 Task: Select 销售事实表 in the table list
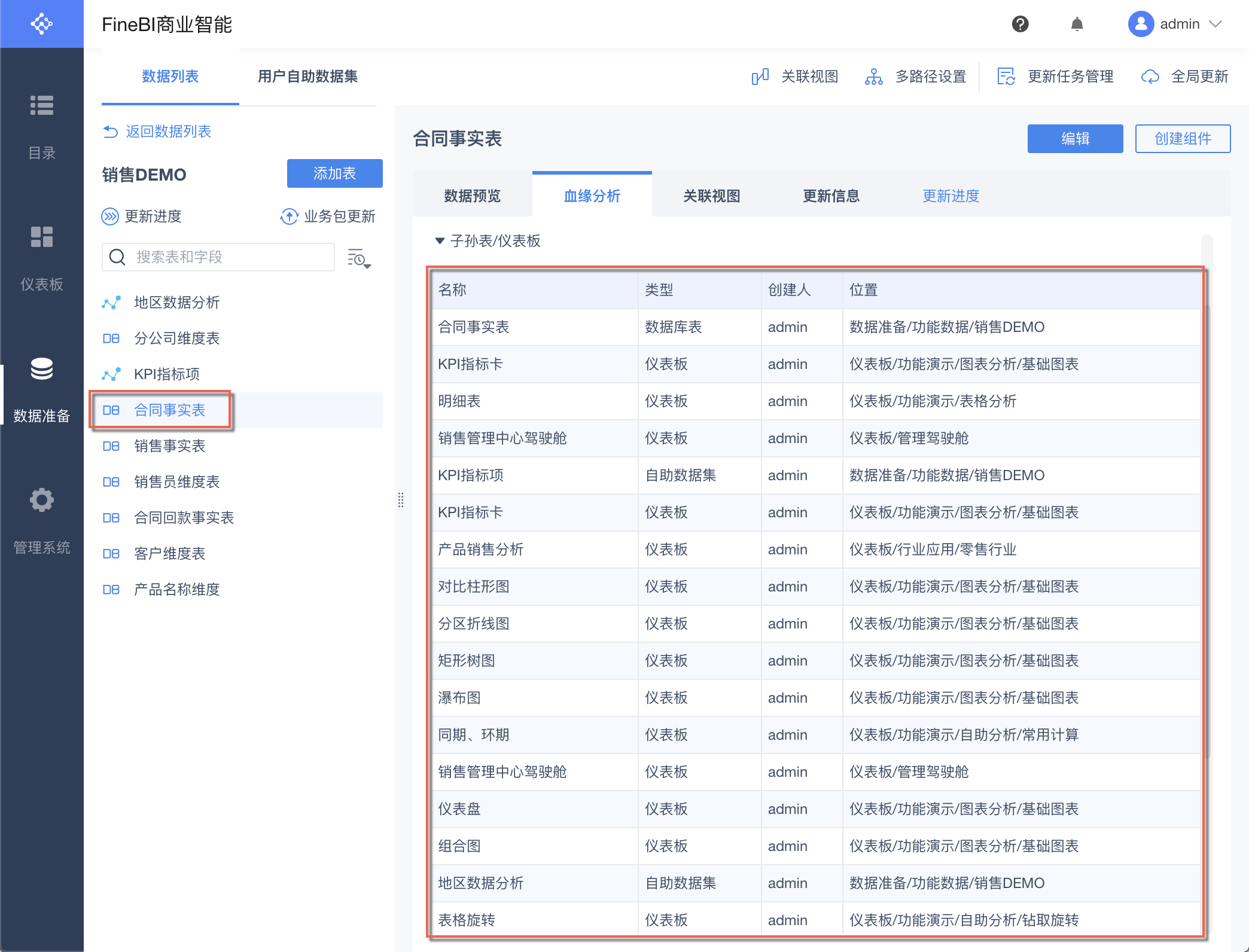pyautogui.click(x=169, y=446)
